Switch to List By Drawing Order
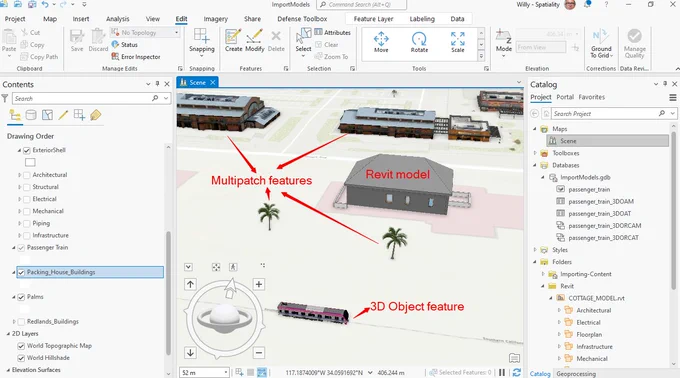680x378 pixels. coord(15,115)
